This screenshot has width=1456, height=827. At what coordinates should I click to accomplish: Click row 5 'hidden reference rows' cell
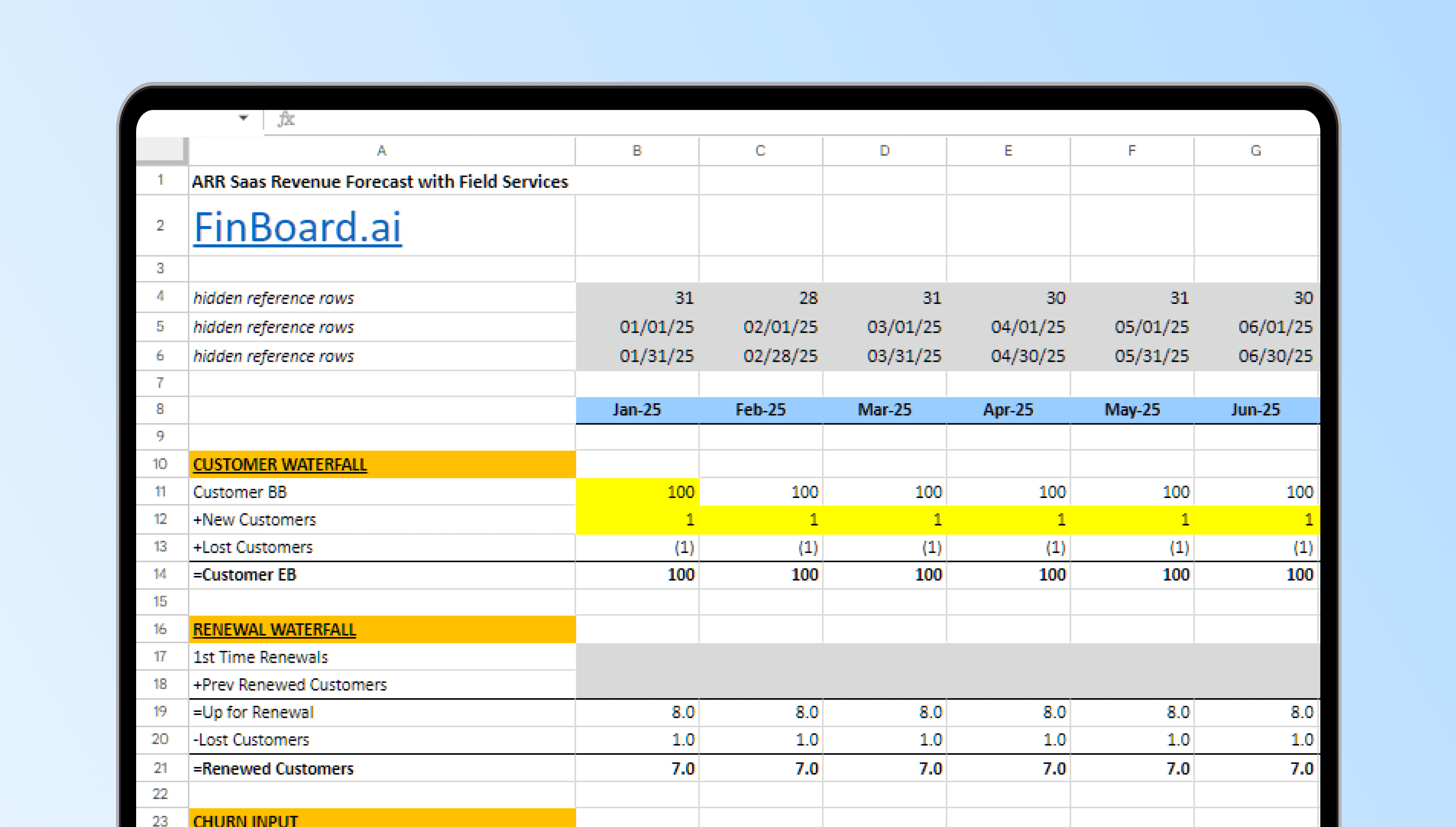point(381,327)
